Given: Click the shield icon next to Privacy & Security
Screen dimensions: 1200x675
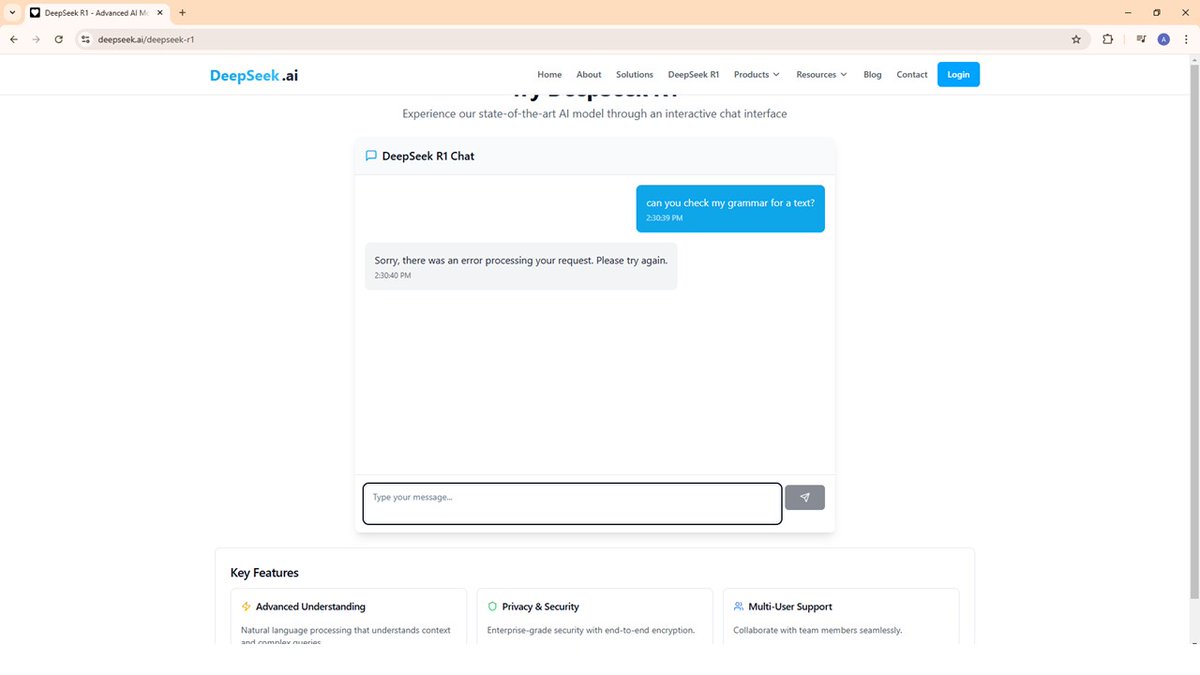Looking at the screenshot, I should coord(492,607).
